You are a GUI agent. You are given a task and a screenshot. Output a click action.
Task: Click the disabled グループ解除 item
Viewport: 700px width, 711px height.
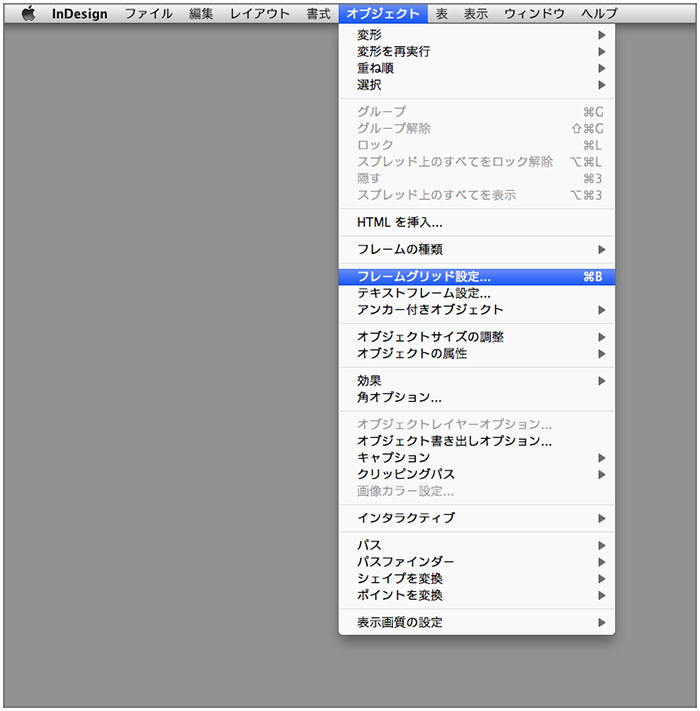[477, 129]
